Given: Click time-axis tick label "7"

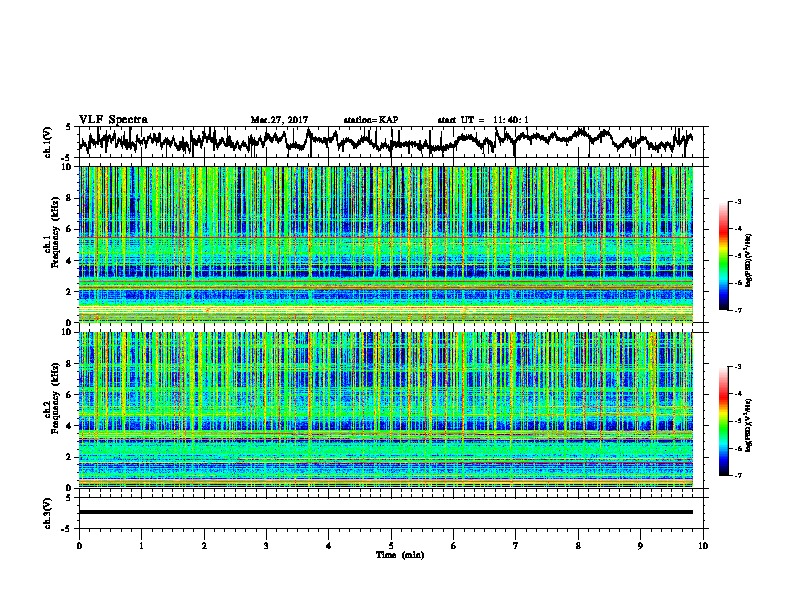Looking at the screenshot, I should pyautogui.click(x=516, y=546).
